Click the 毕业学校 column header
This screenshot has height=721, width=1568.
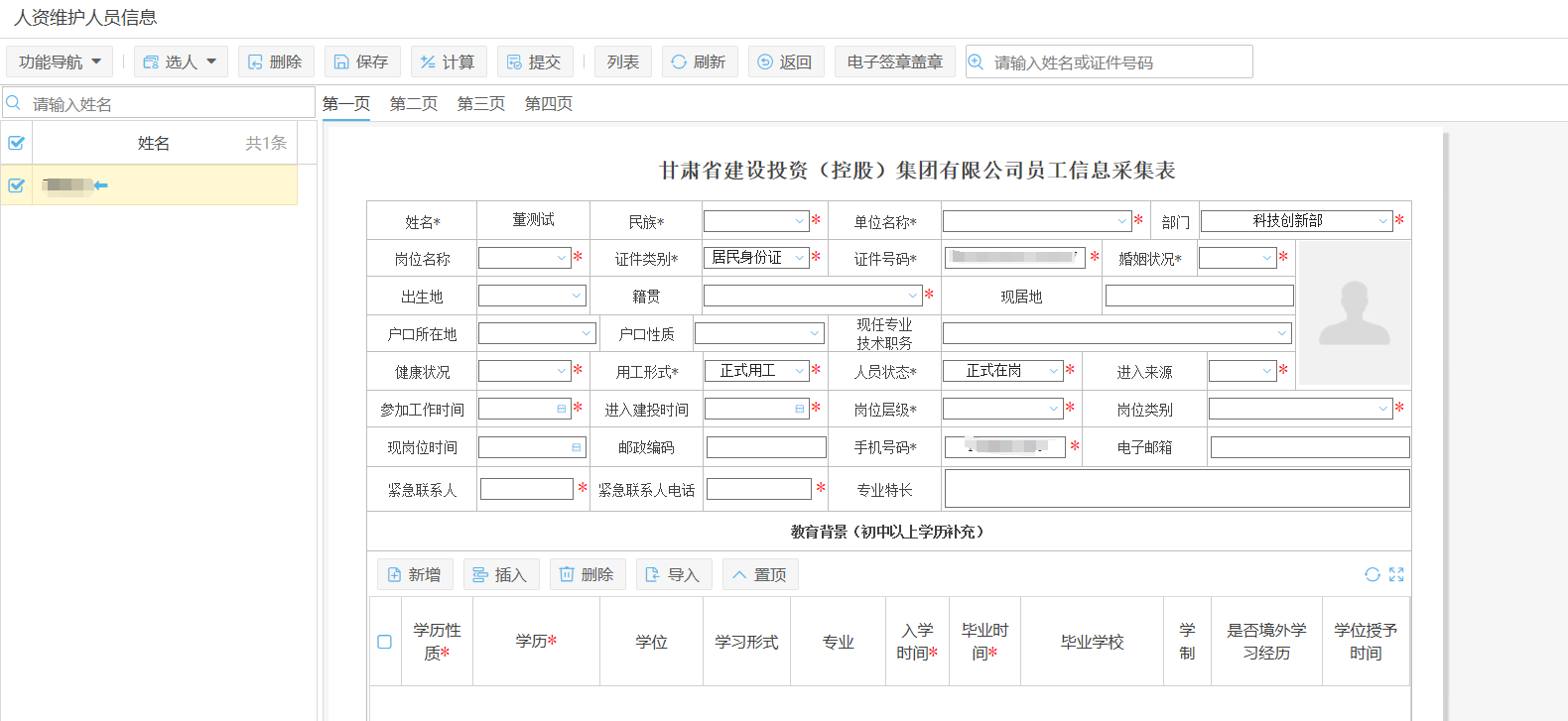pyautogui.click(x=1092, y=642)
